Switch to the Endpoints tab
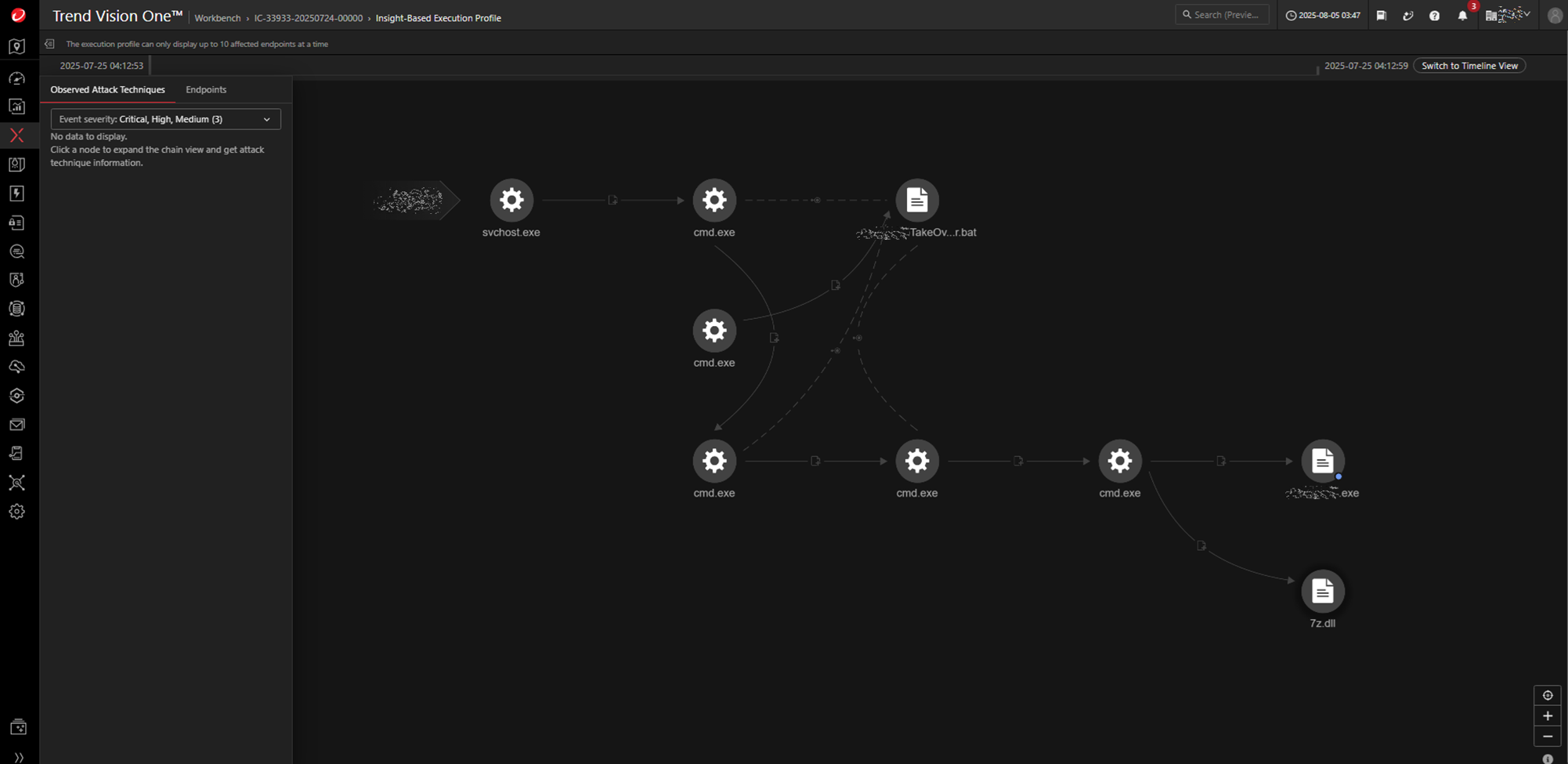The height and width of the screenshot is (764, 1568). point(206,90)
